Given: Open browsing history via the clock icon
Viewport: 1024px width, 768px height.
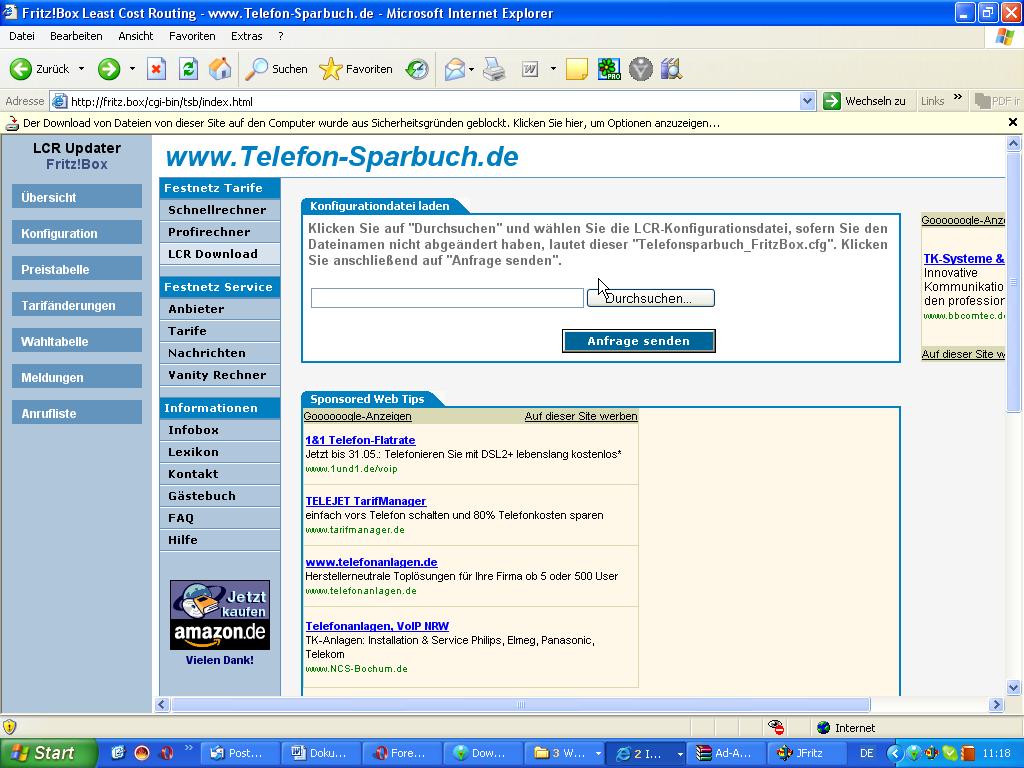Looking at the screenshot, I should tap(417, 69).
